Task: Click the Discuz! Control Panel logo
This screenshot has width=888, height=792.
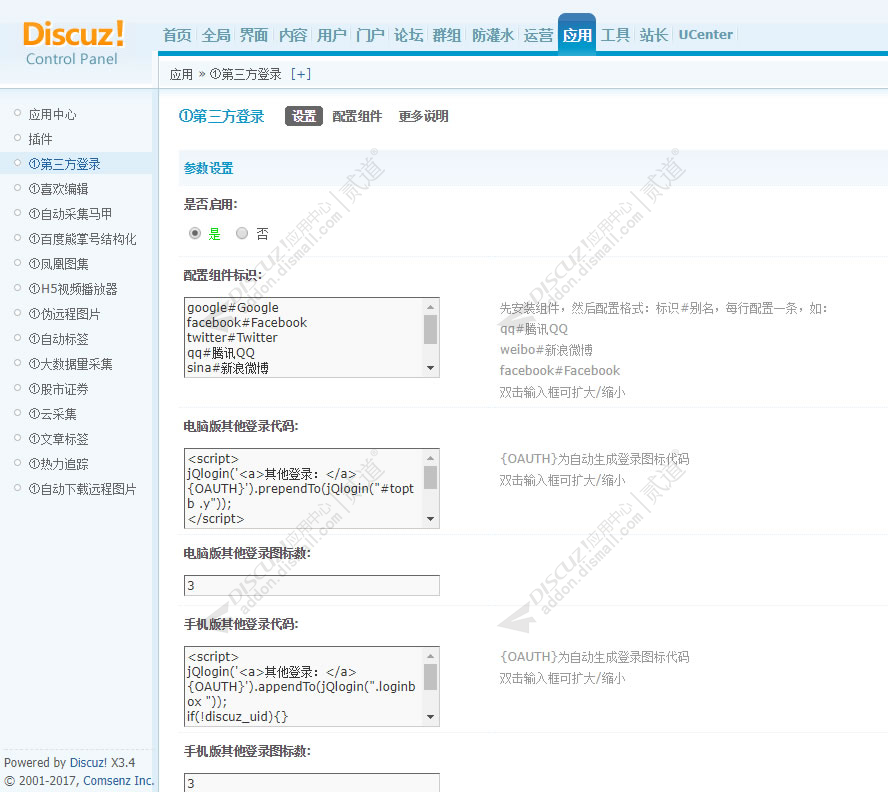Action: click(74, 43)
